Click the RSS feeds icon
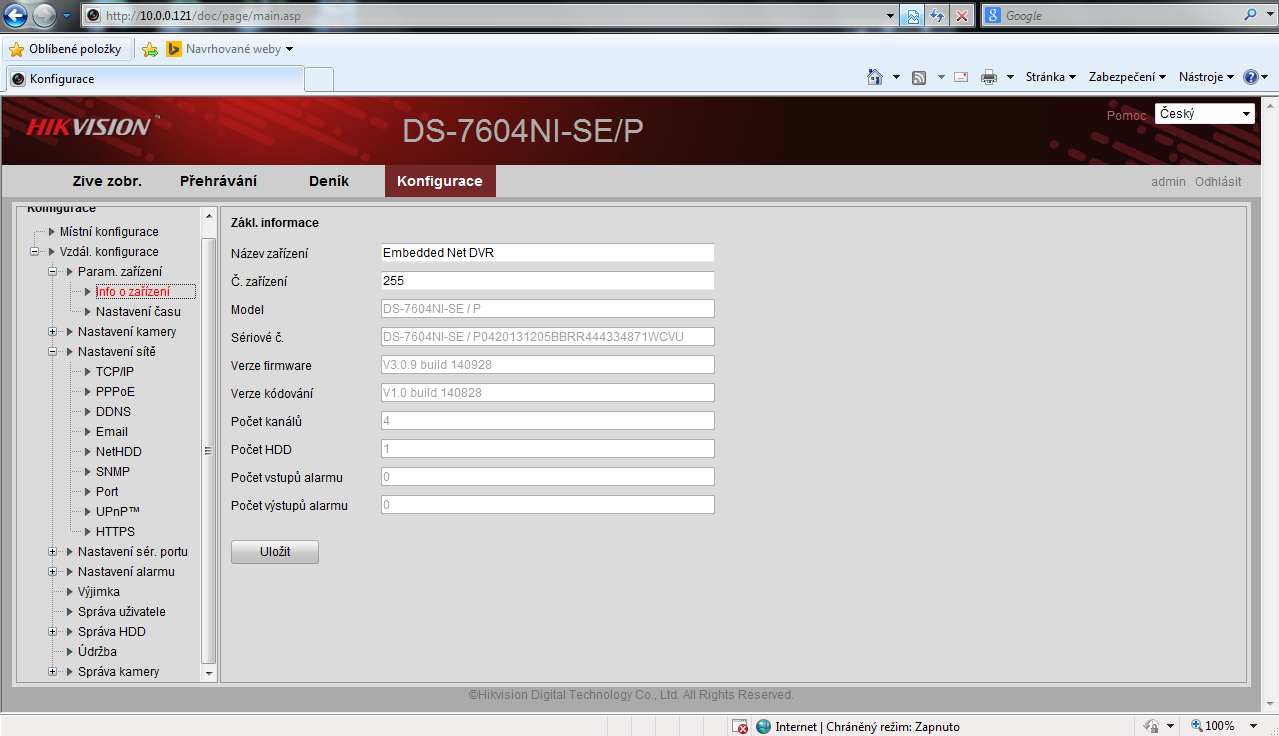This screenshot has height=736, width=1279. pos(919,77)
